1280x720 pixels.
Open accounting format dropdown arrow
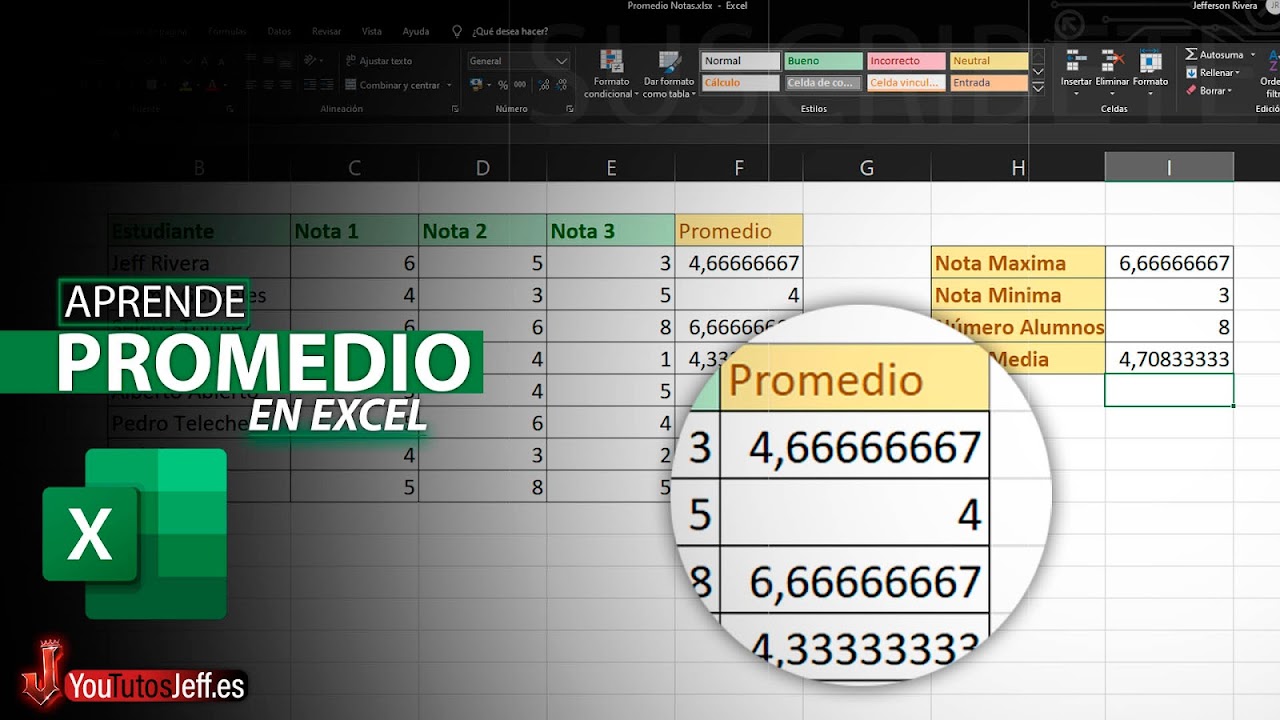488,85
